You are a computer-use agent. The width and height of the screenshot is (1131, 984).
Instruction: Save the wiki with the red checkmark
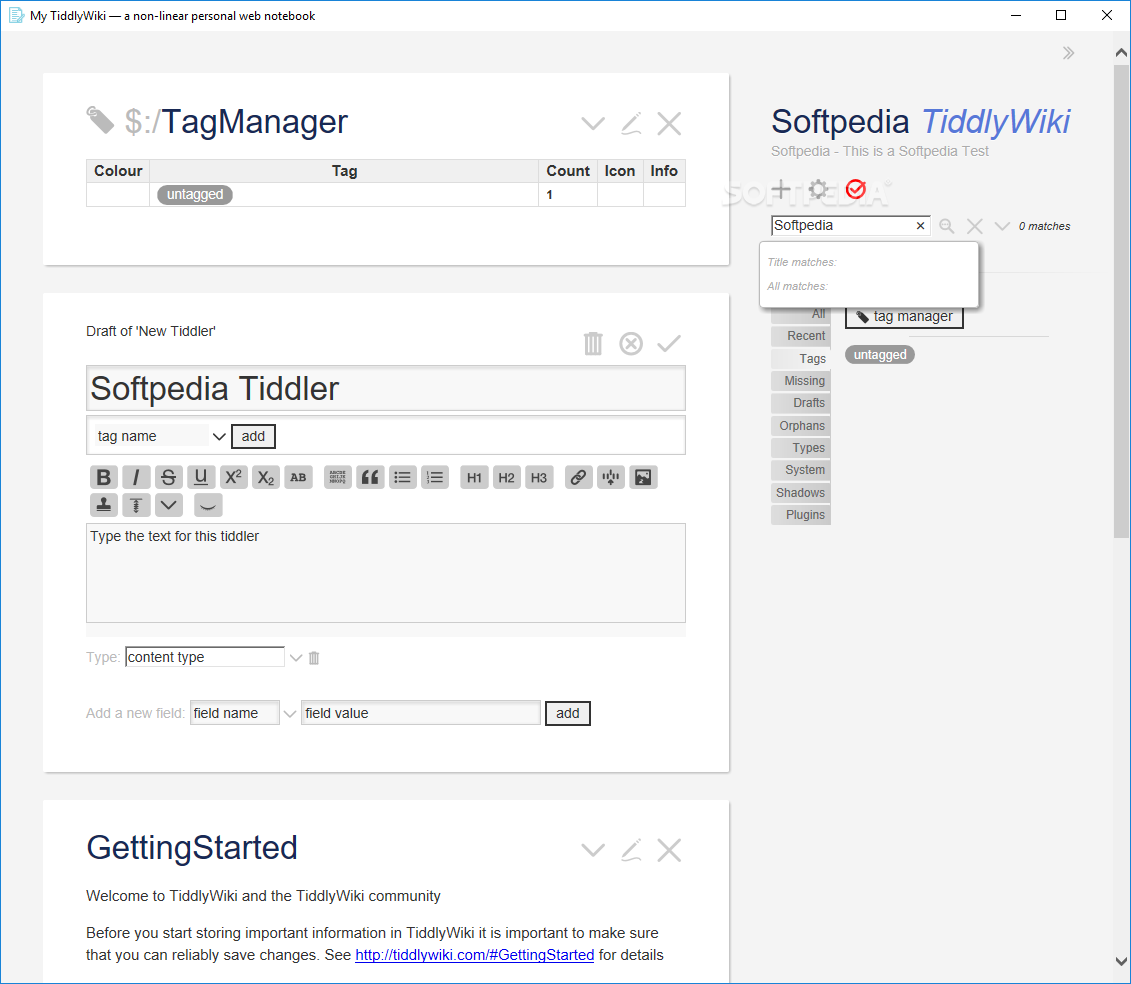pos(855,189)
